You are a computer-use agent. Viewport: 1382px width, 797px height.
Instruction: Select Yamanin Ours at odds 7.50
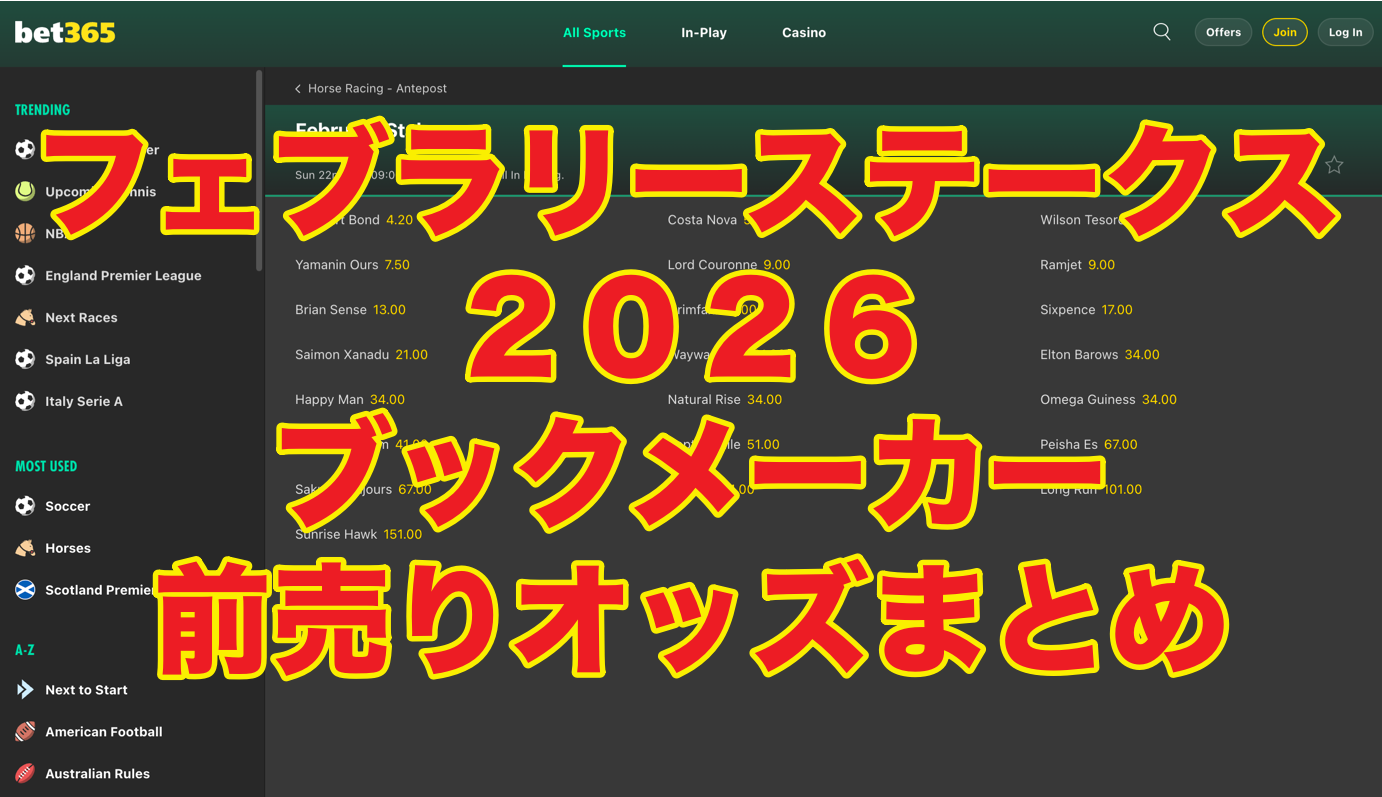tap(352, 265)
